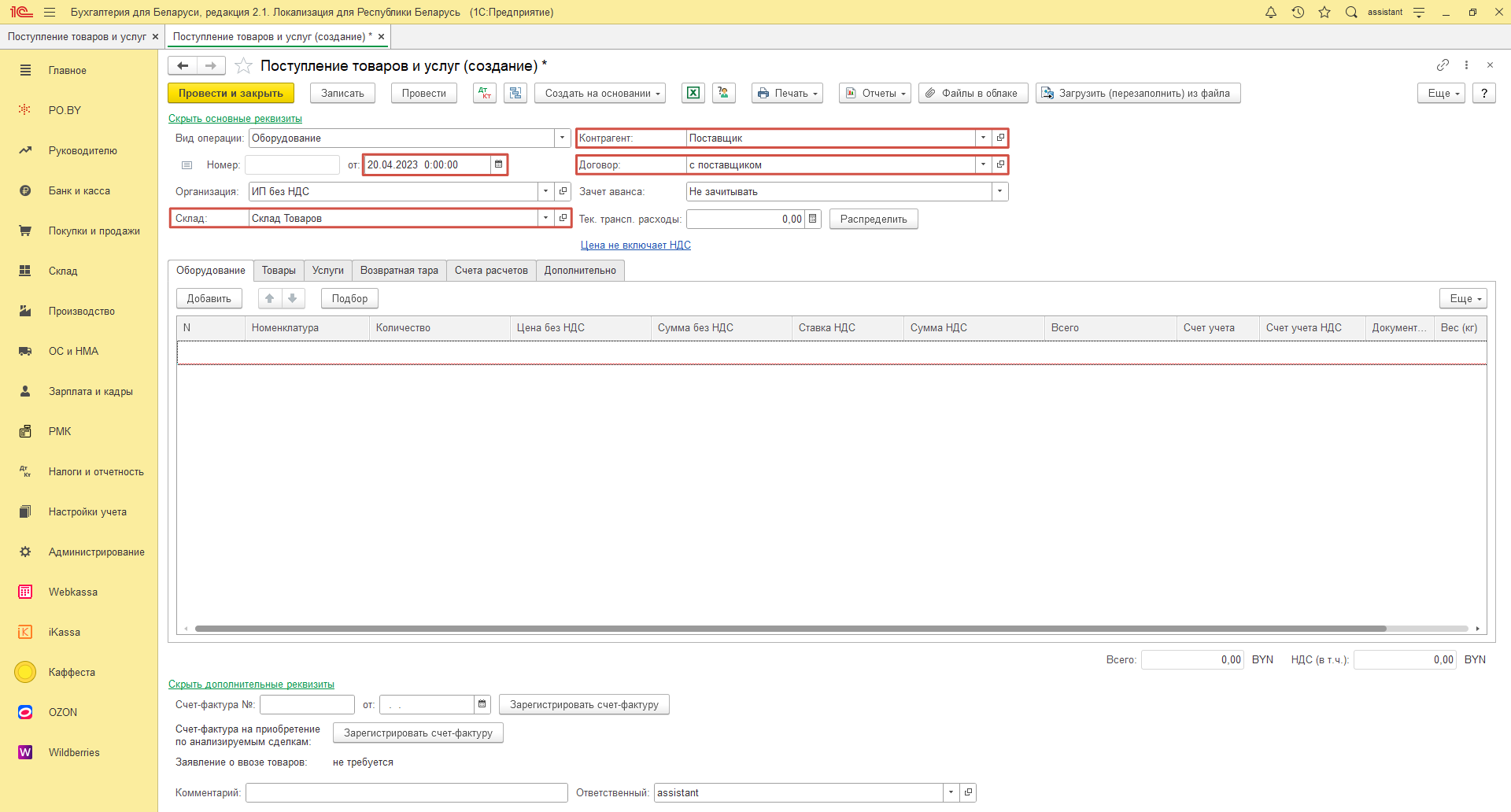This screenshot has height=812, width=1511.
Task: Expand the Зачет аванса dropdown
Action: coord(999,191)
